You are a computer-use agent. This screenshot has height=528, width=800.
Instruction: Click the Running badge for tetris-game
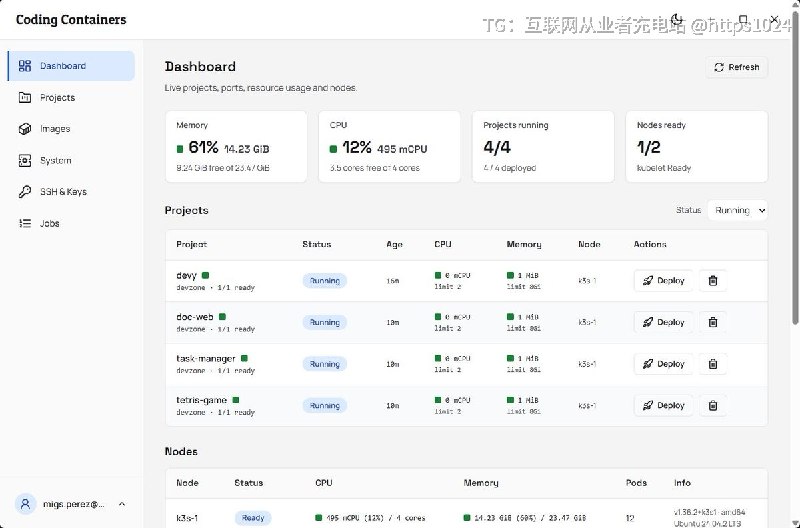[324, 406]
